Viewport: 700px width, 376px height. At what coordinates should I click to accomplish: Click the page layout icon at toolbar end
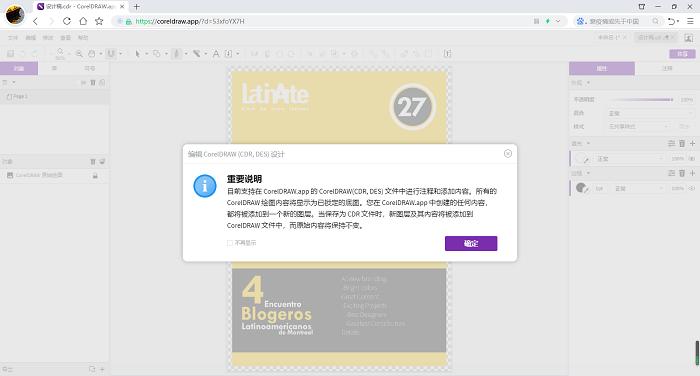click(447, 54)
